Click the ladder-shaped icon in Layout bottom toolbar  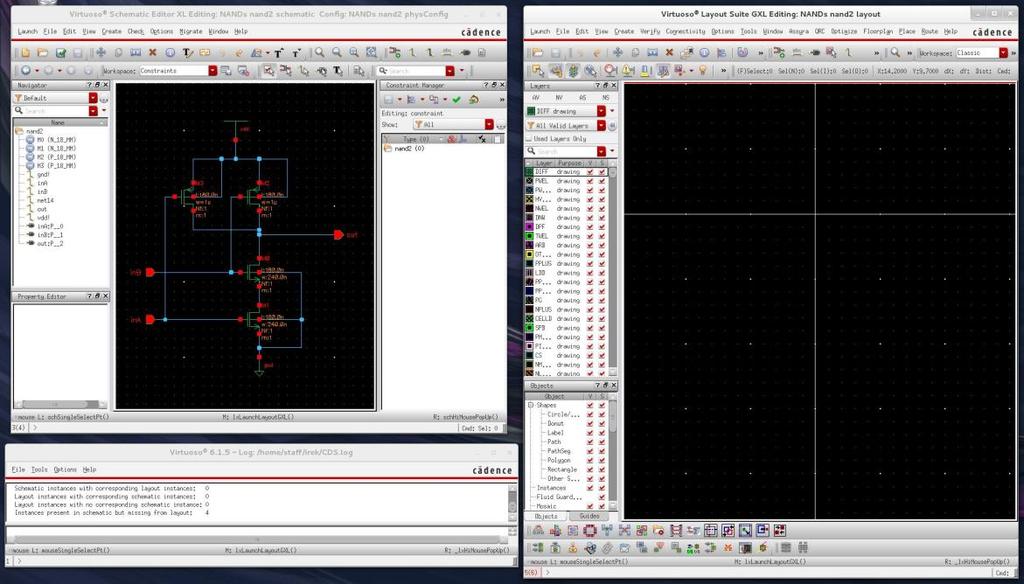(676, 530)
